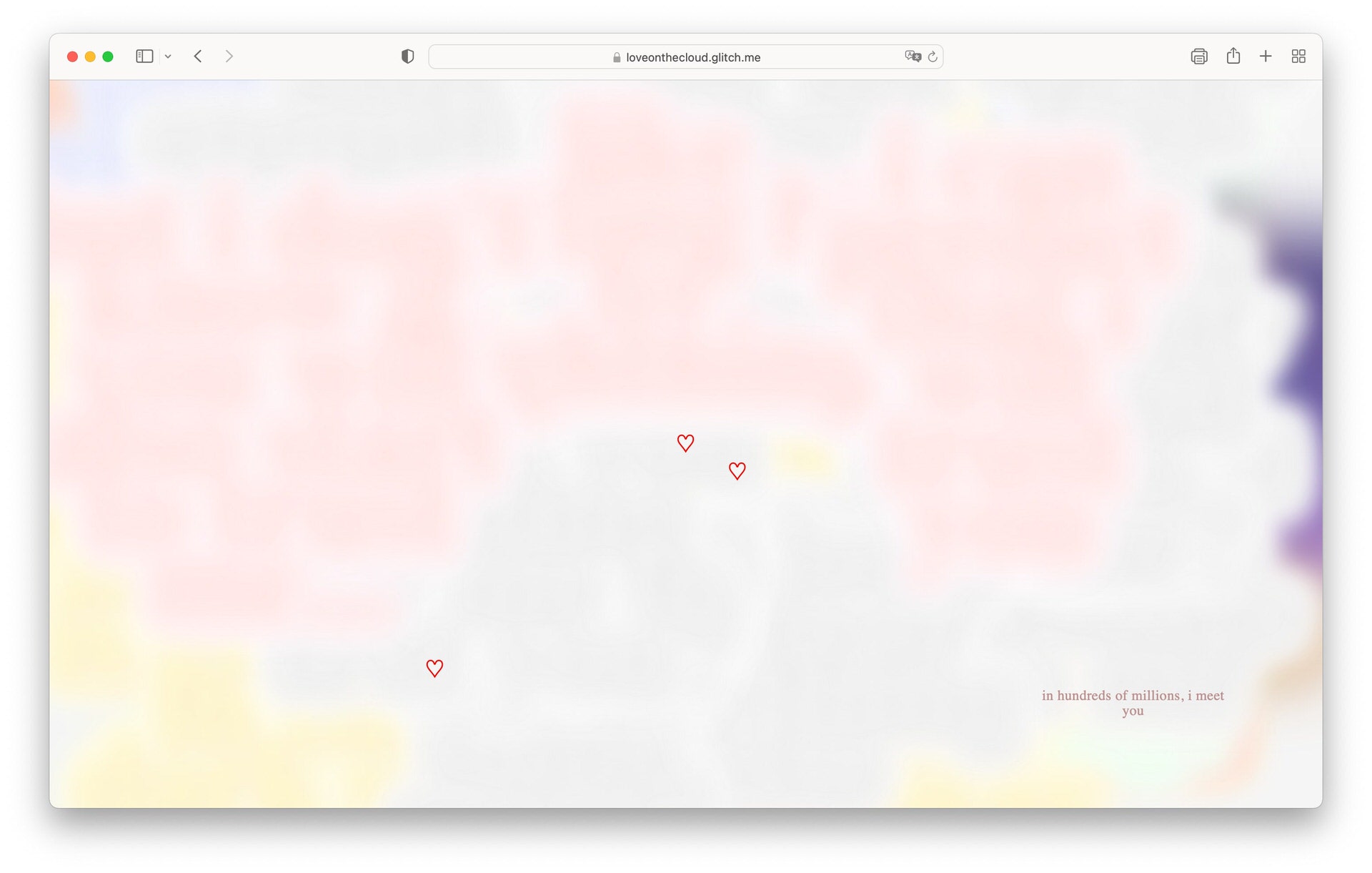Open the translate page icon
This screenshot has width=1372, height=873.
913,56
